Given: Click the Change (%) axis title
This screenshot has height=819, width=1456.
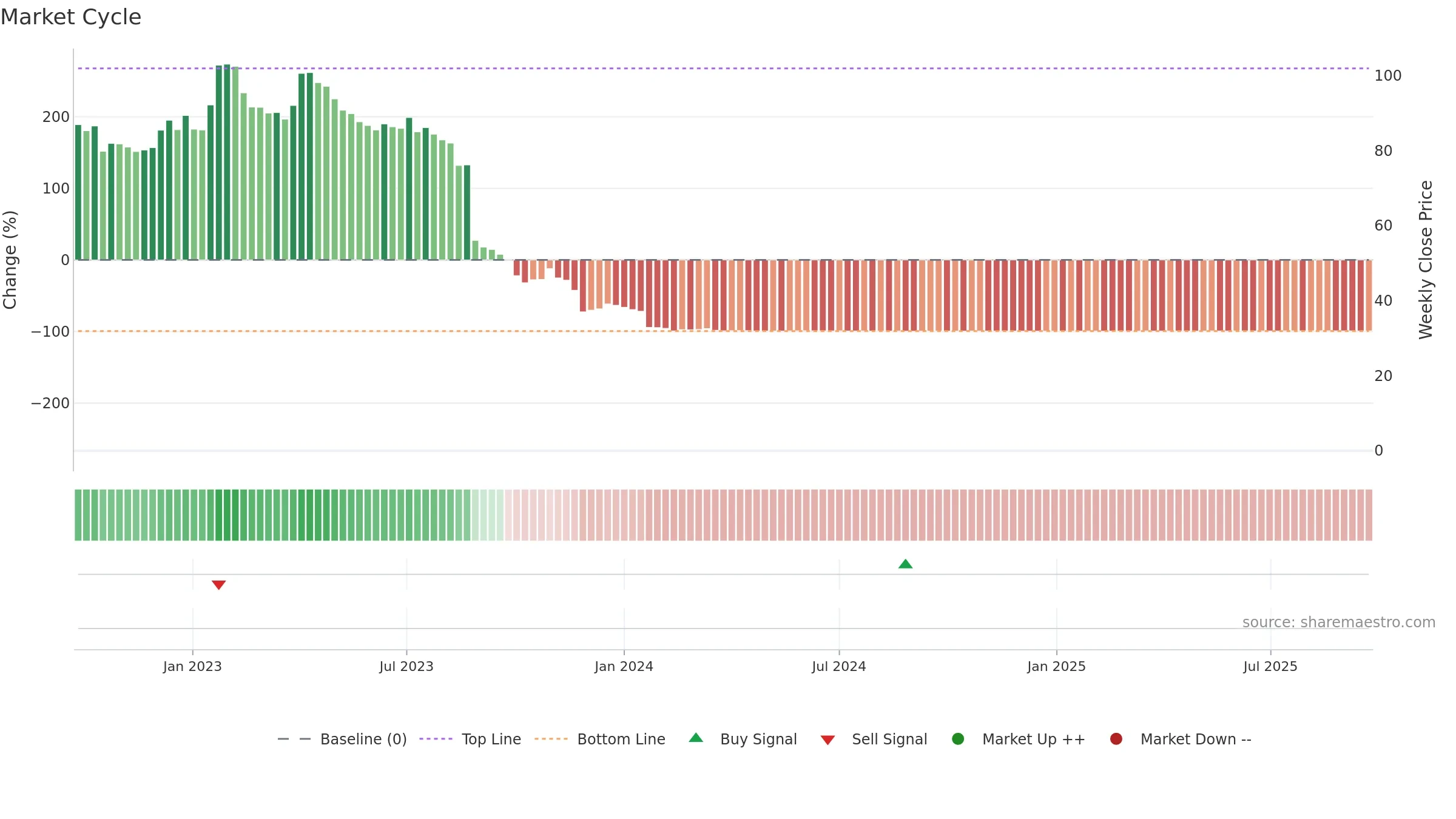Looking at the screenshot, I should (x=10, y=260).
